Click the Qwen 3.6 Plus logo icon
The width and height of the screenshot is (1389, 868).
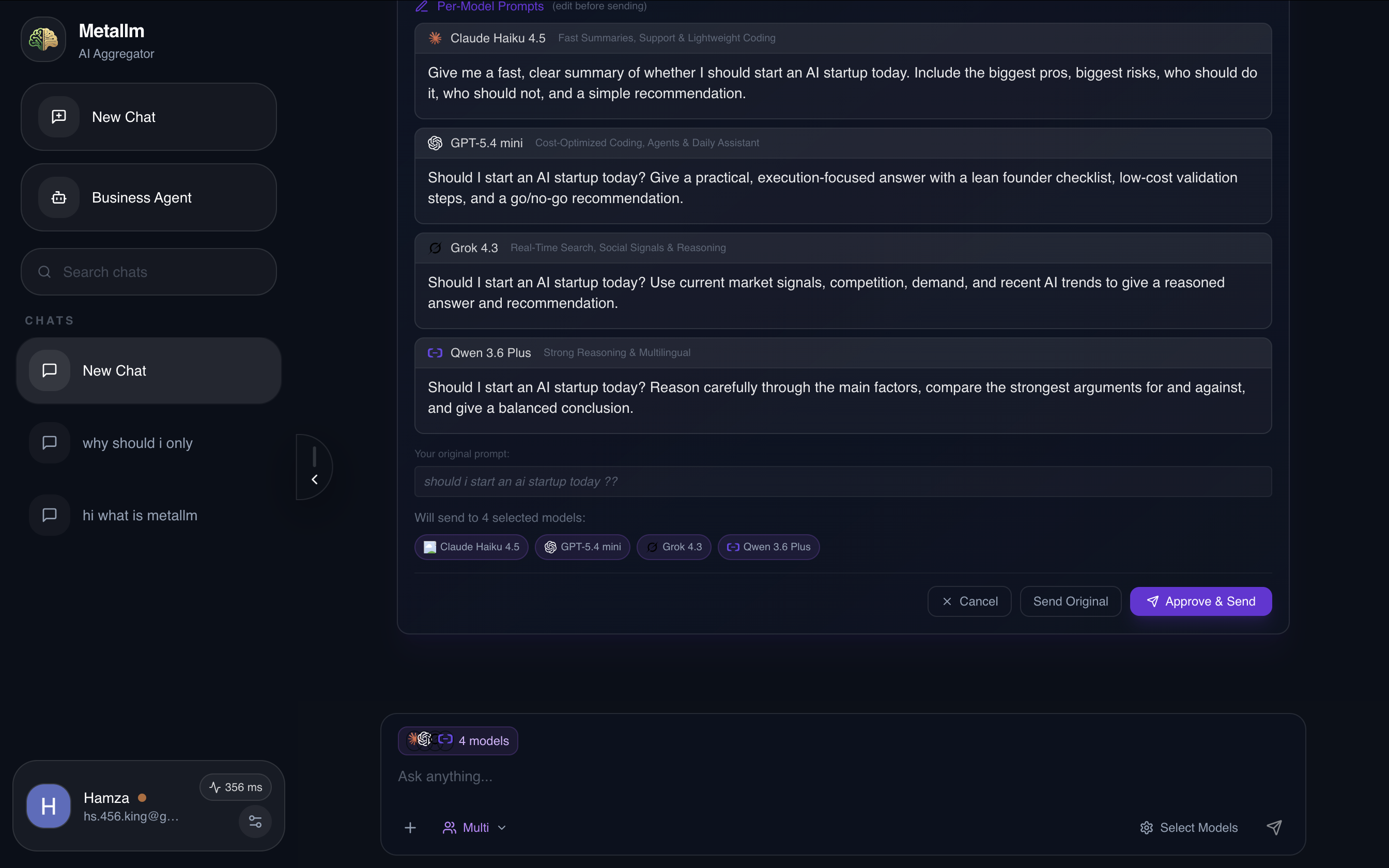click(x=435, y=353)
